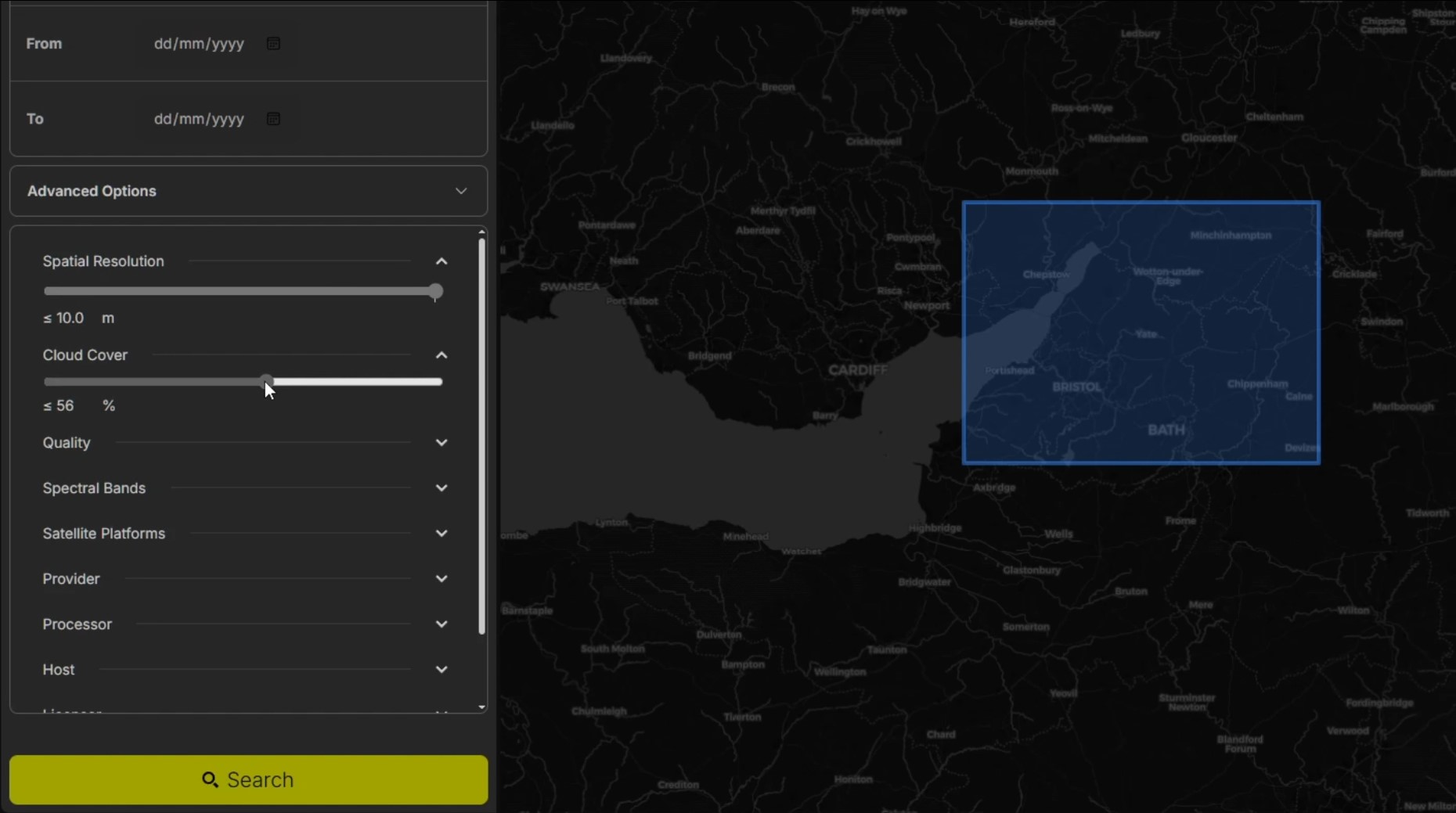Click the Cloud Cover value 56
The image size is (1456, 813).
point(65,406)
